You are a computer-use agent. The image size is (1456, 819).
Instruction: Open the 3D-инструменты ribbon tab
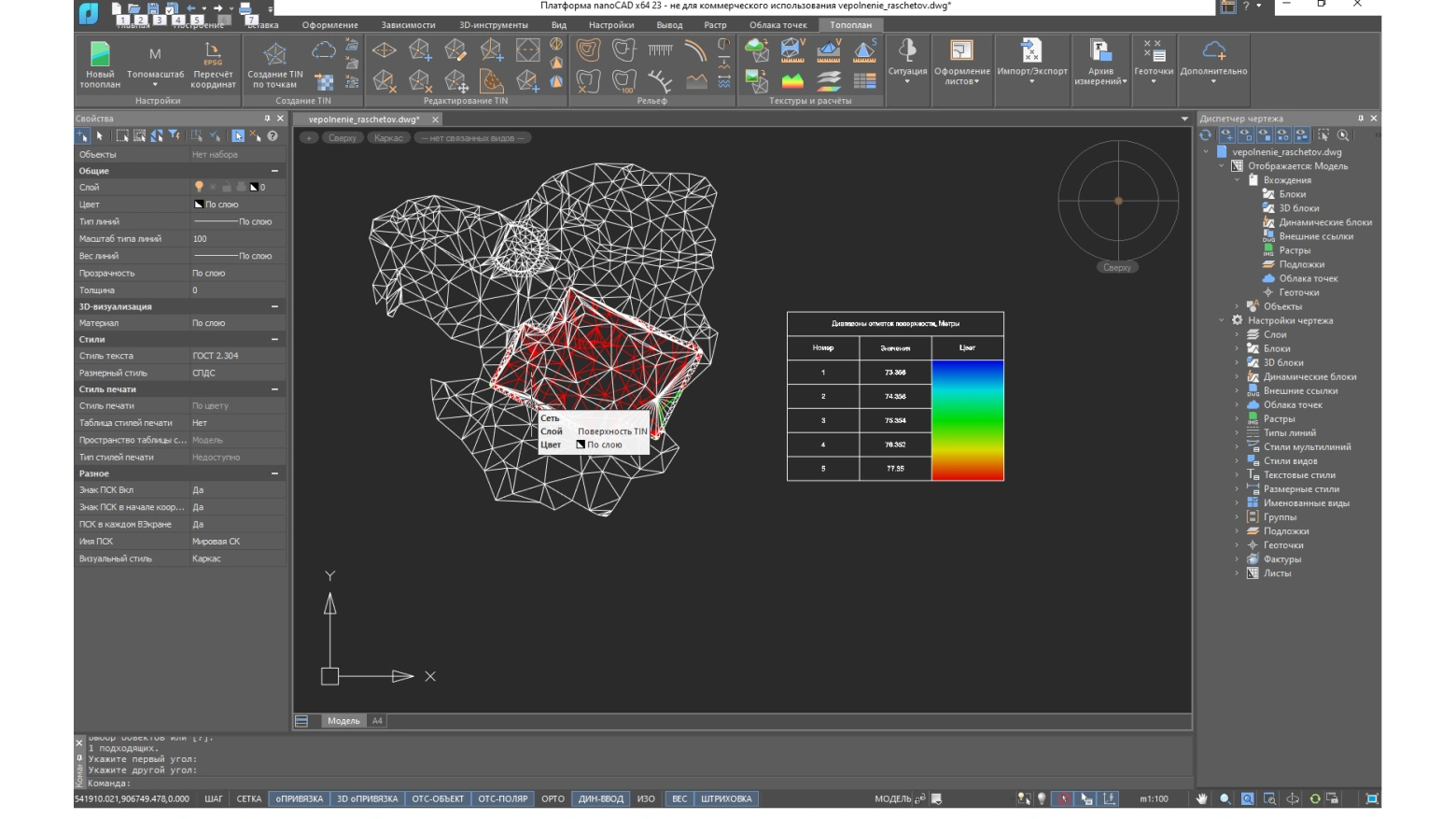pyautogui.click(x=493, y=25)
